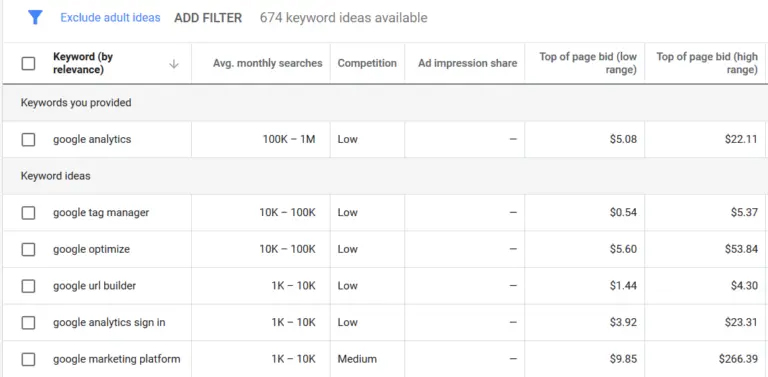Check the google analytics keyword checkbox
This screenshot has height=377, width=768.
tap(28, 140)
